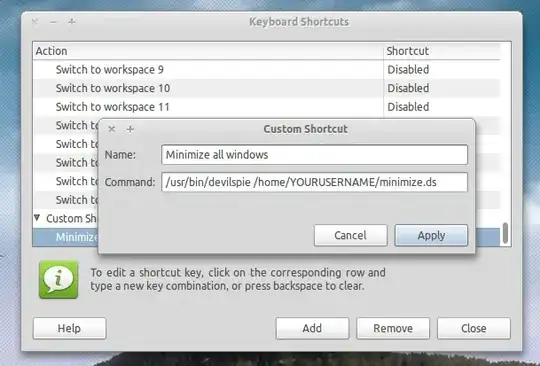This screenshot has height=366, width=540.
Task: Click the Help button in Keyboard Shortcuts
Action: (70, 328)
